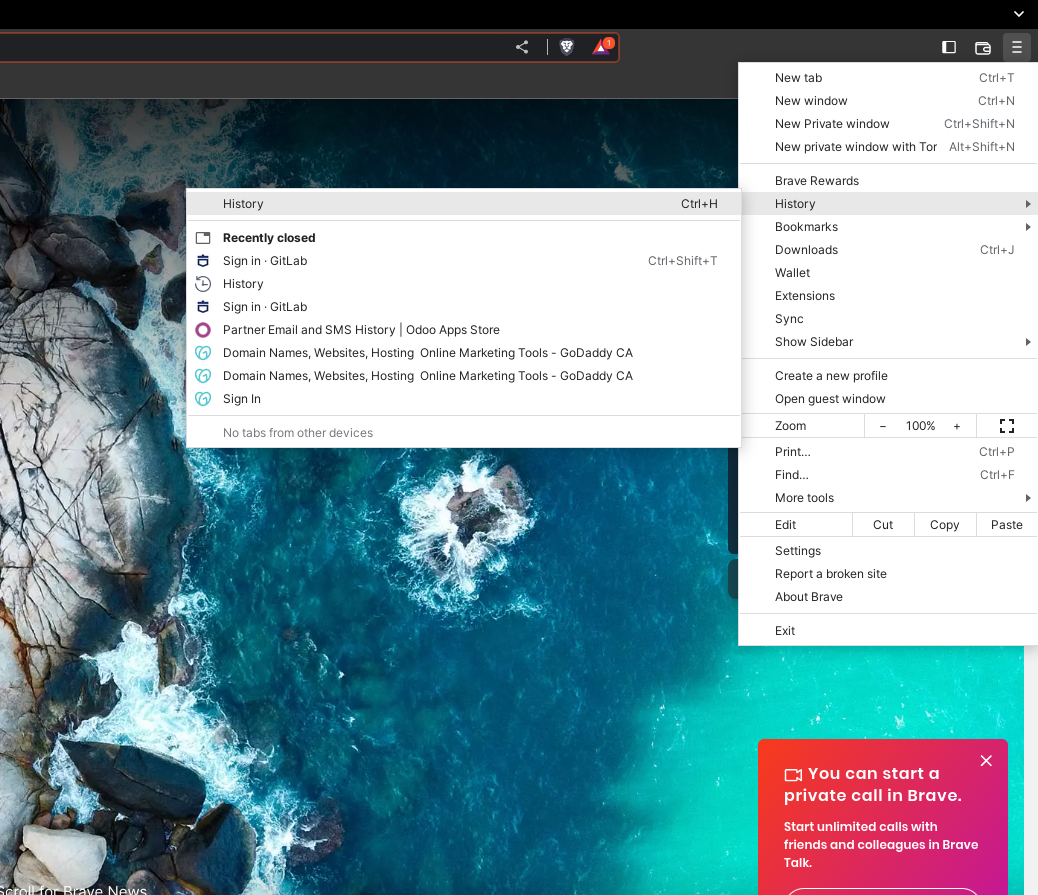Open Brave Rewards from the menu
This screenshot has width=1038, height=895.
888,181
